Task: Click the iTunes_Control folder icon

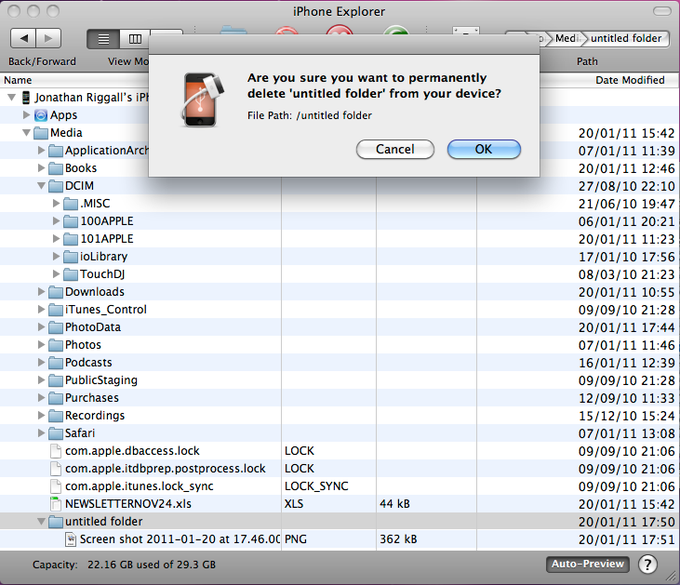Action: [56, 310]
